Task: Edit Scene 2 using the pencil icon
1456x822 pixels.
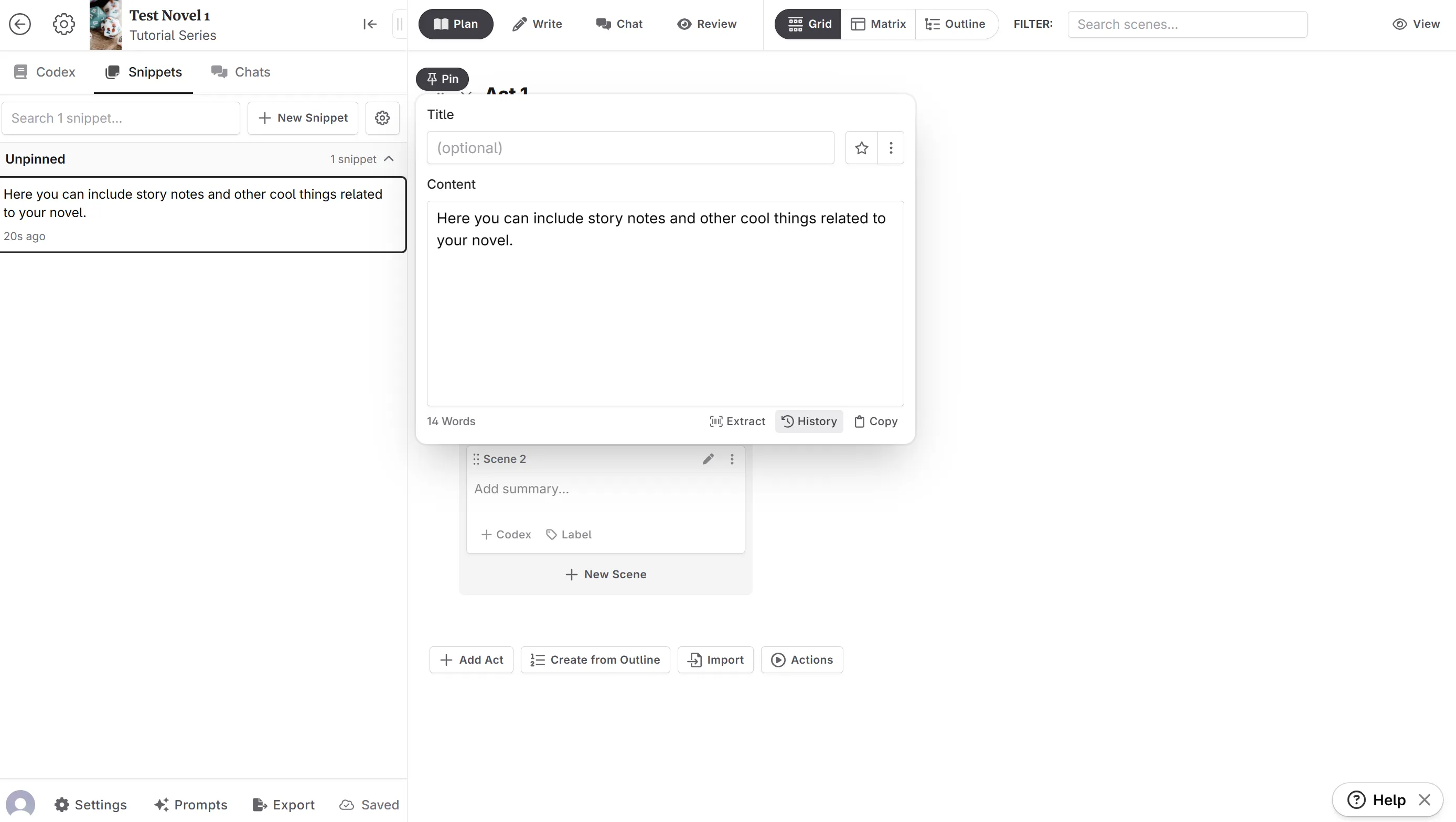Action: [x=708, y=459]
